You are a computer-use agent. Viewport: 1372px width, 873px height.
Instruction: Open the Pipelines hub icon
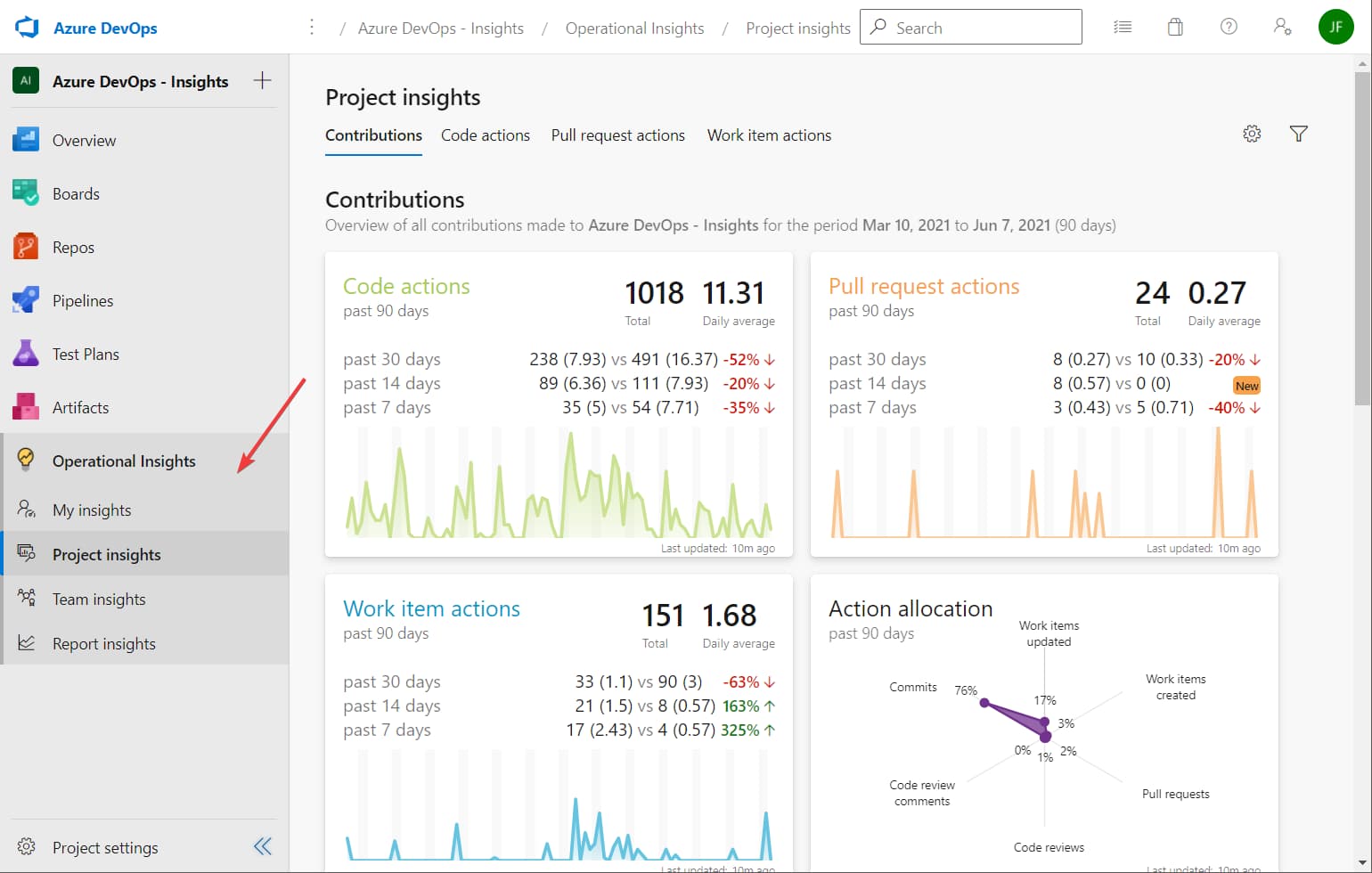click(x=26, y=300)
